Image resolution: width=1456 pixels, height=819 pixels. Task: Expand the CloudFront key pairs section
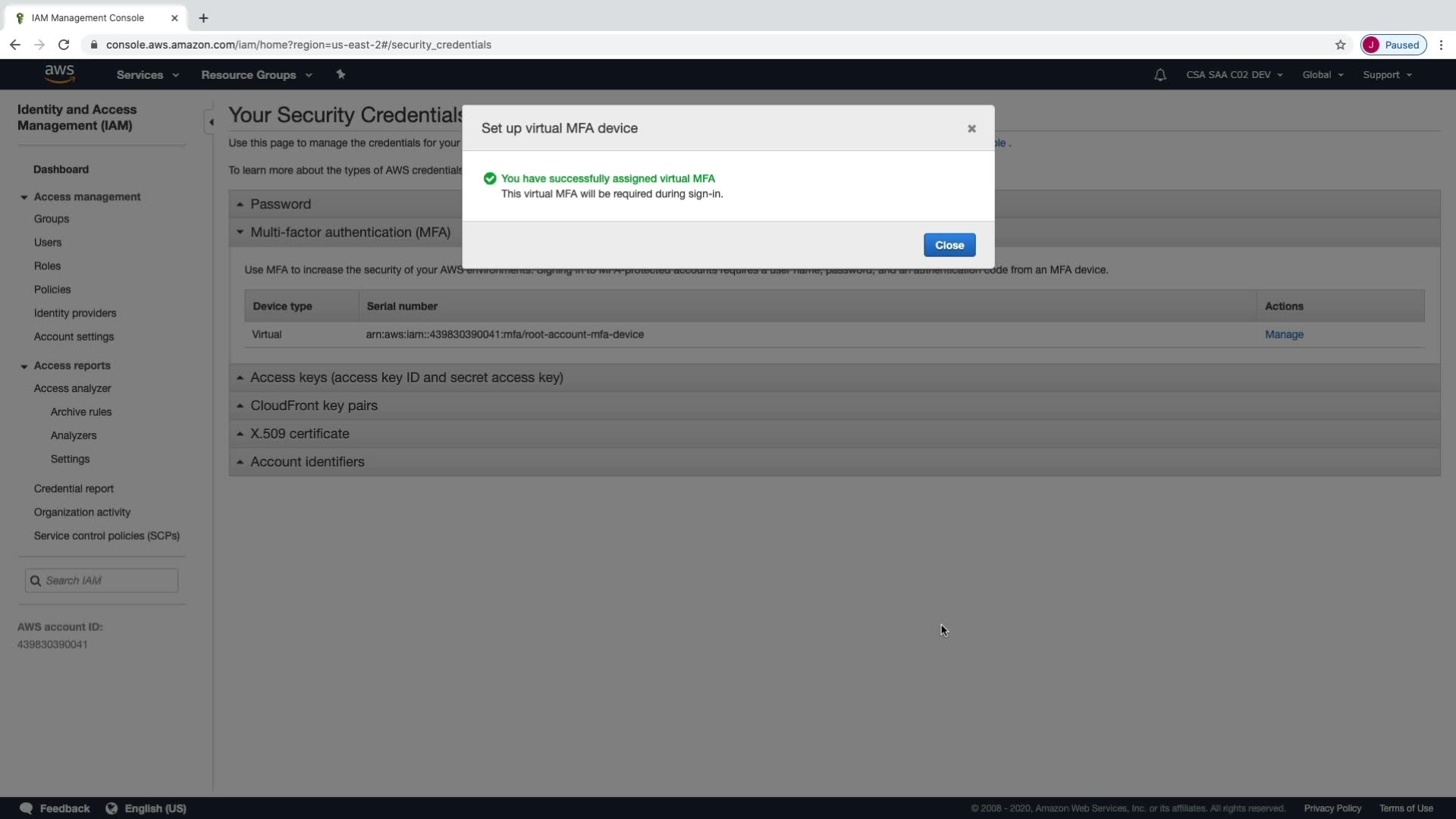tap(313, 406)
